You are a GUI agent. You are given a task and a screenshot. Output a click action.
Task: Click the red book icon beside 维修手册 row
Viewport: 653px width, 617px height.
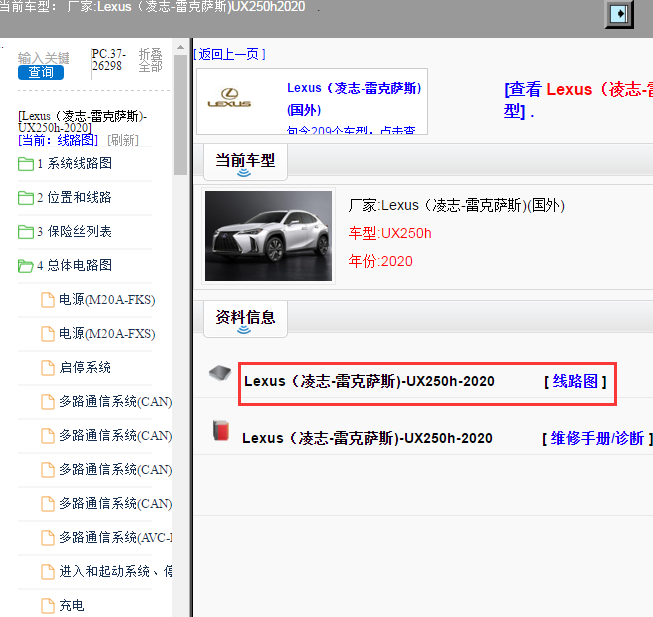221,430
